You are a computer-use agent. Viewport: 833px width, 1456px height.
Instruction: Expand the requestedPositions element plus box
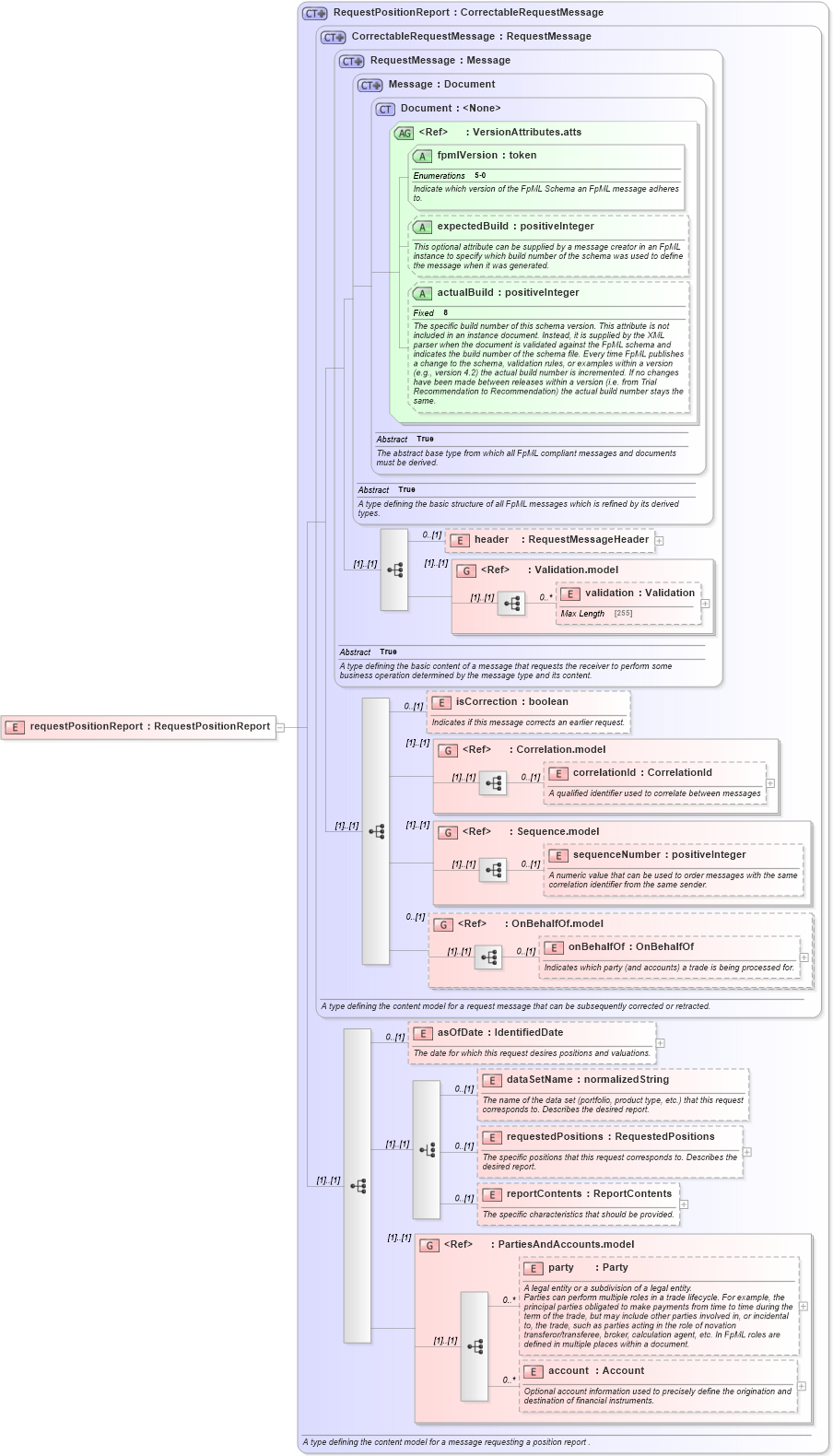tap(747, 1153)
